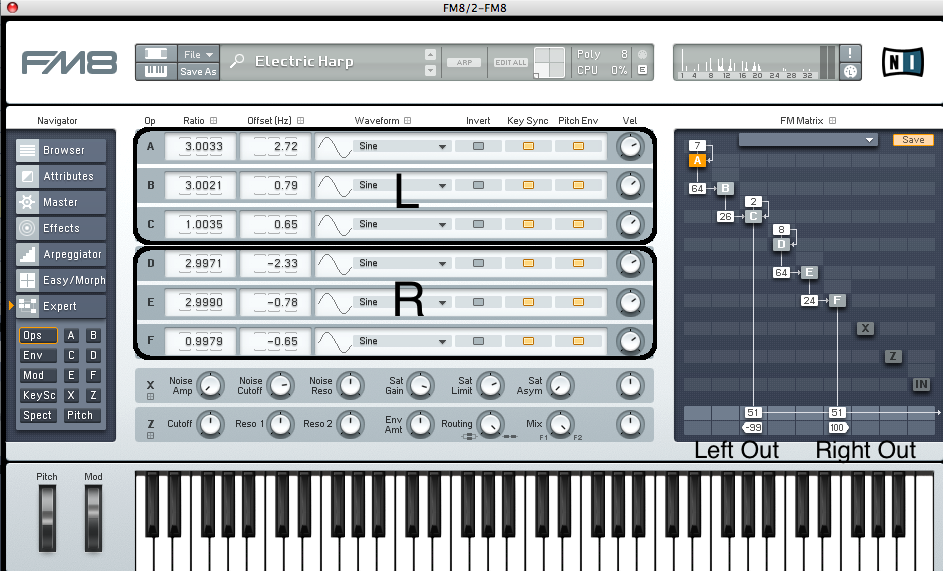Image resolution: width=943 pixels, height=571 pixels.
Task: Click the Native Instruments logo
Action: click(x=903, y=62)
